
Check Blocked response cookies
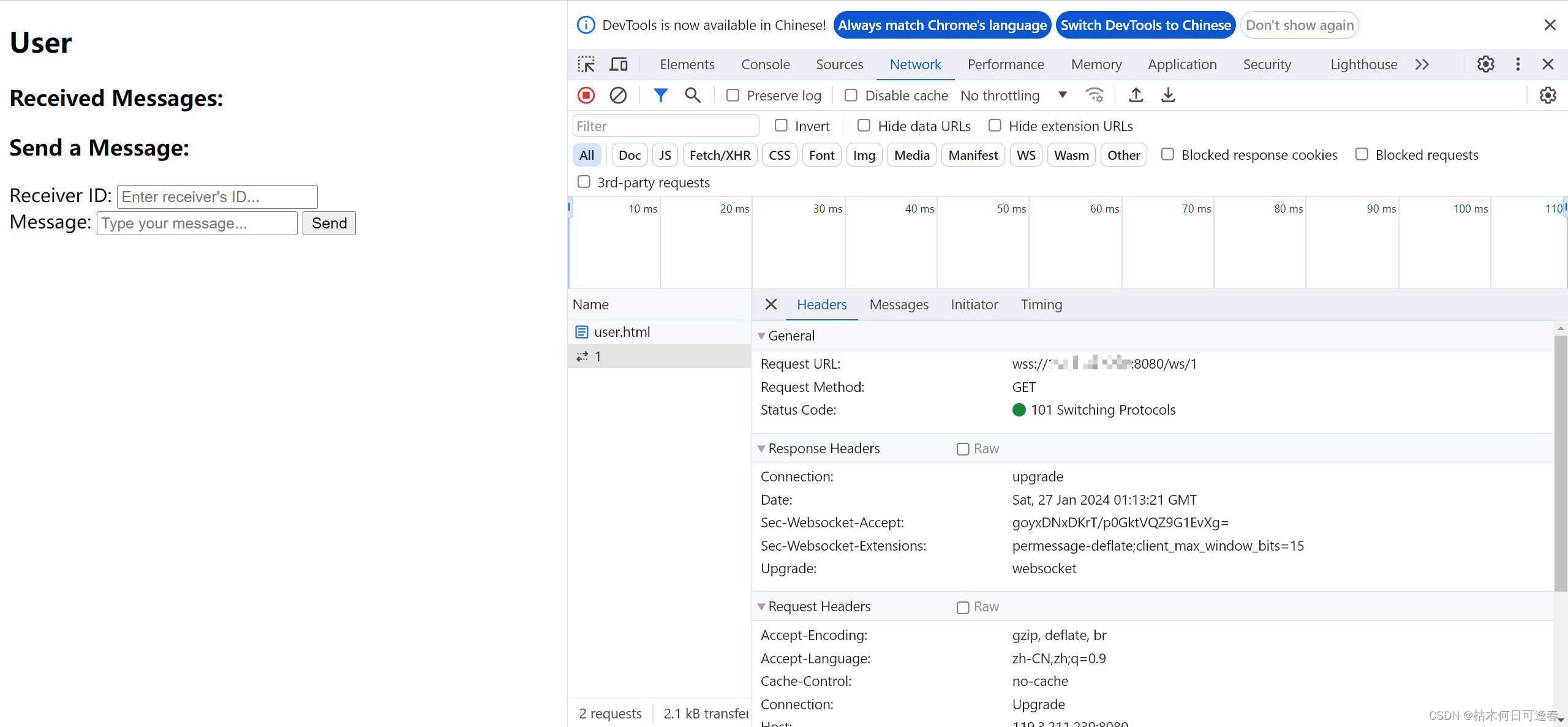[x=1167, y=154]
